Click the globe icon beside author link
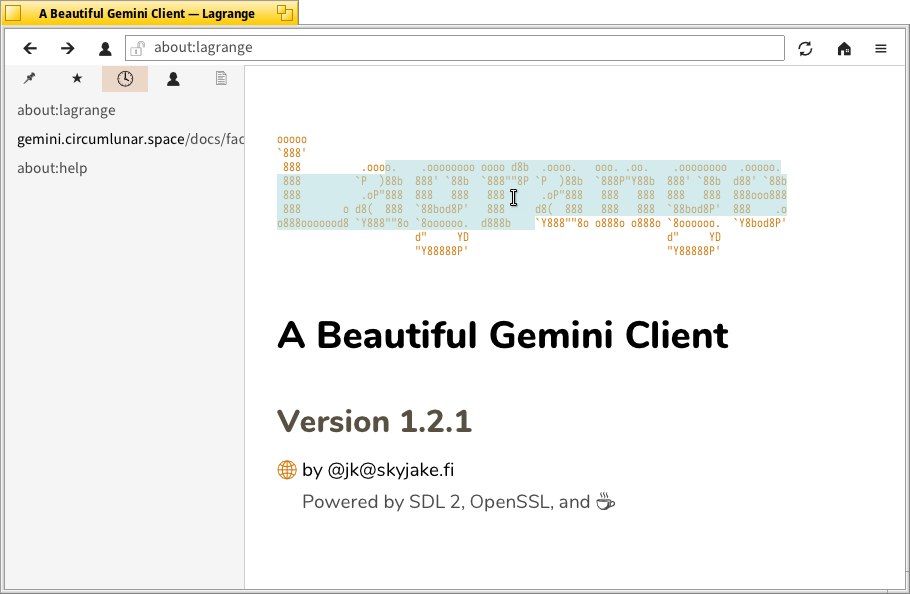The width and height of the screenshot is (910, 594). click(x=287, y=470)
